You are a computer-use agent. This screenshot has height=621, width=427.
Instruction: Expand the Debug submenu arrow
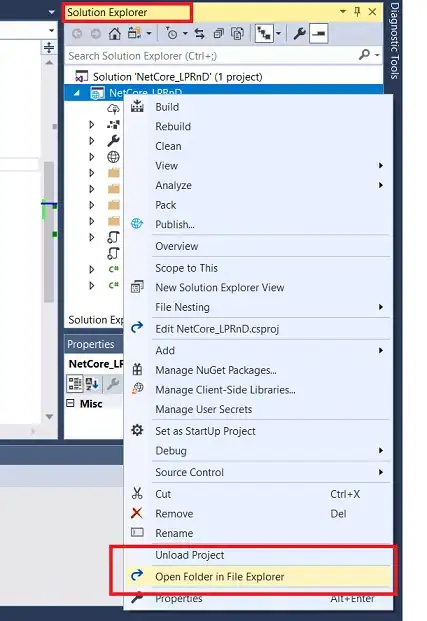tap(381, 450)
